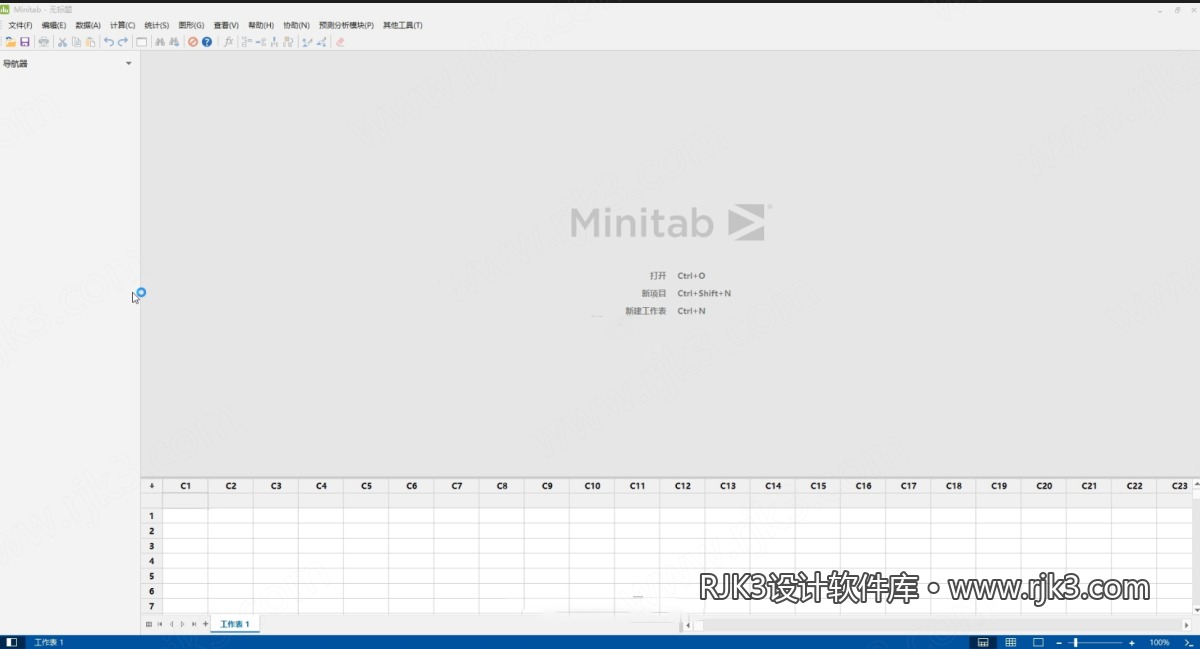Open the 协助(N) menu

point(296,25)
